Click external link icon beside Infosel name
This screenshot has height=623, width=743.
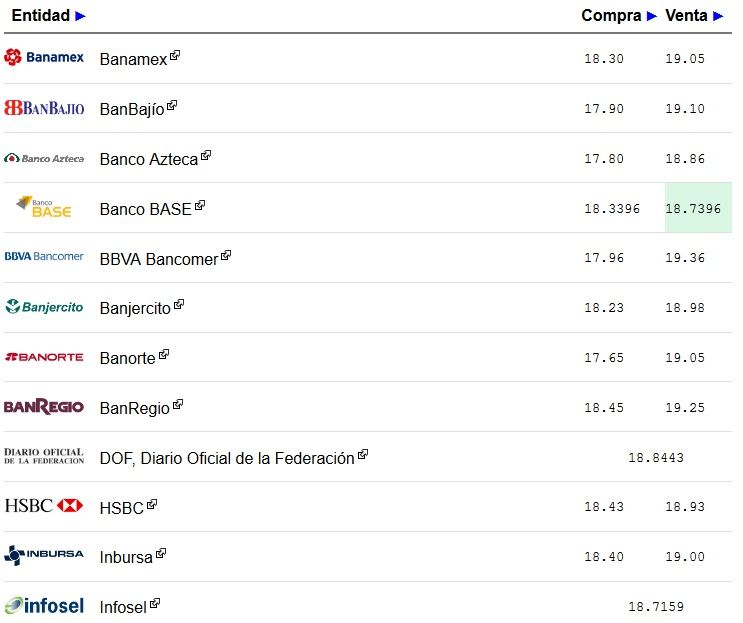coord(155,603)
